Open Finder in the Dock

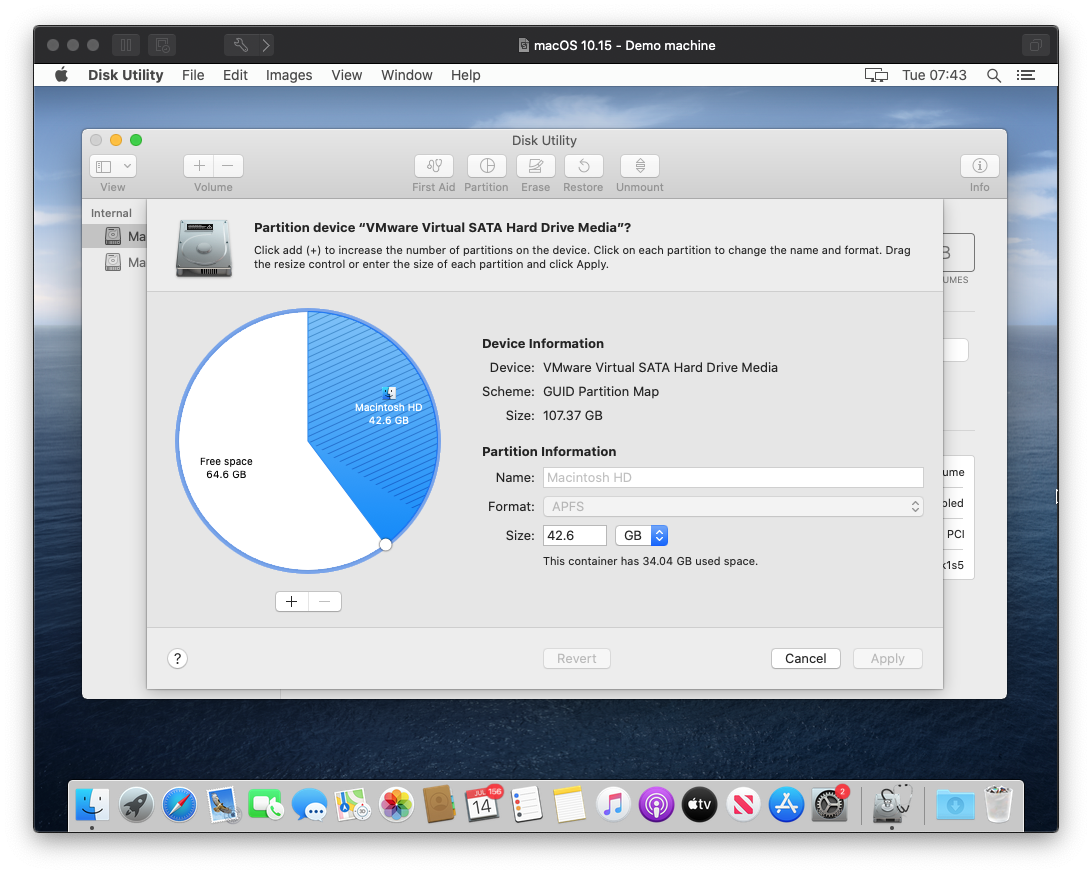coord(92,805)
